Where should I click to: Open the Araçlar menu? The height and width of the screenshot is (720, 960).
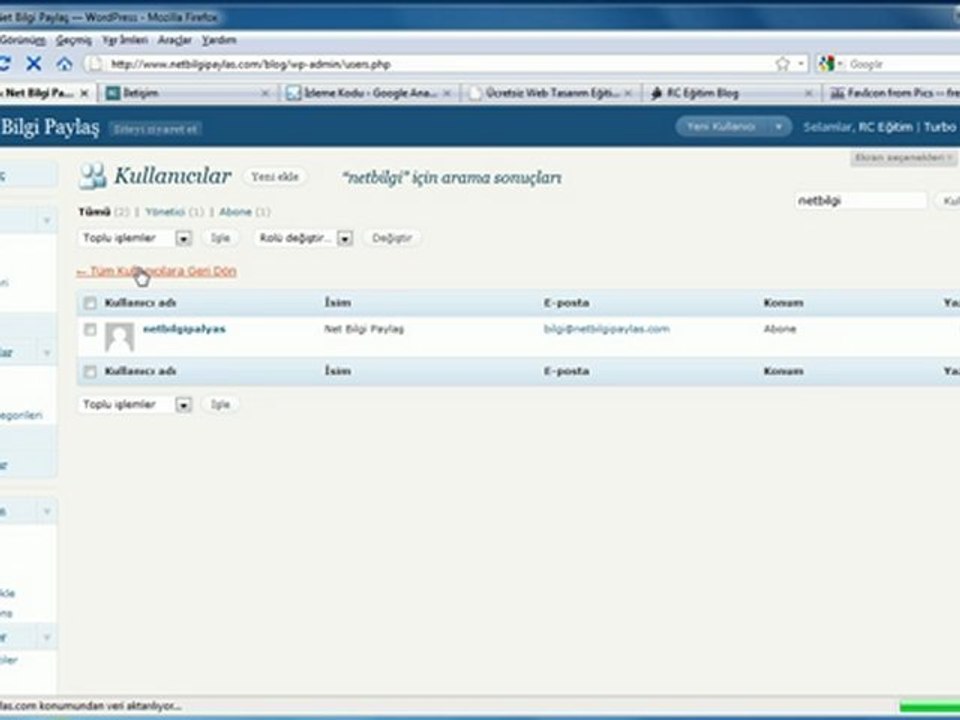(x=174, y=40)
